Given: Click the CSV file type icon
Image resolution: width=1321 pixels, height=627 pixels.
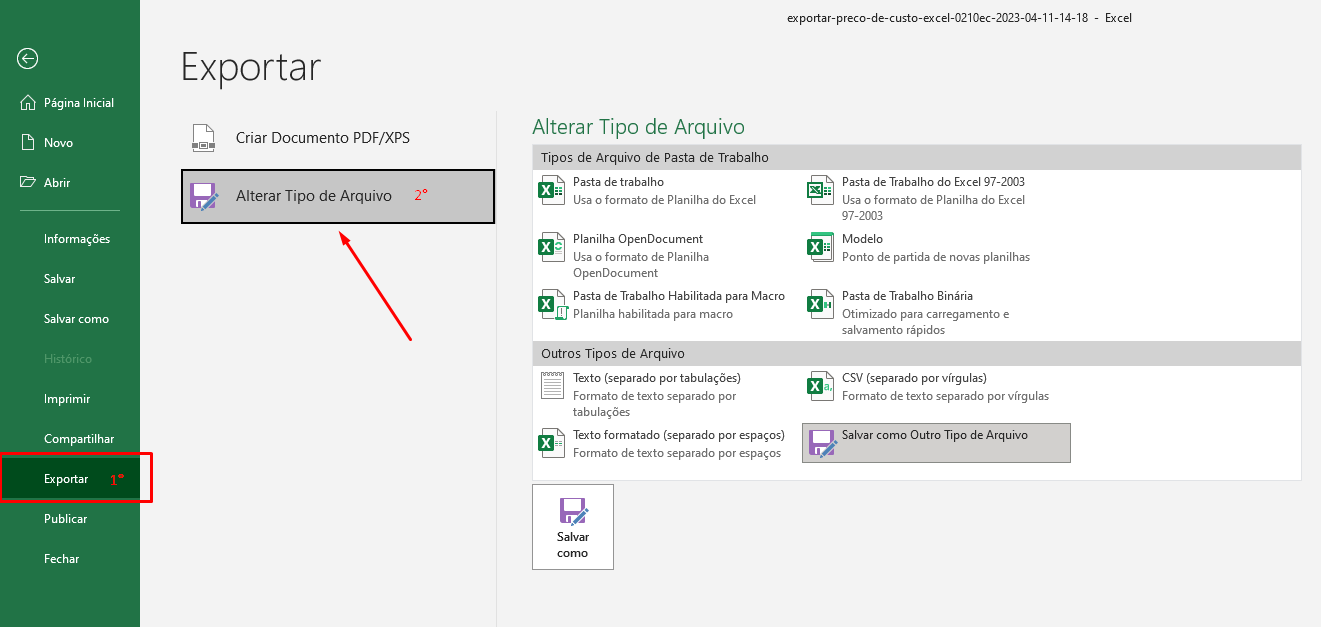Looking at the screenshot, I should pos(821,386).
